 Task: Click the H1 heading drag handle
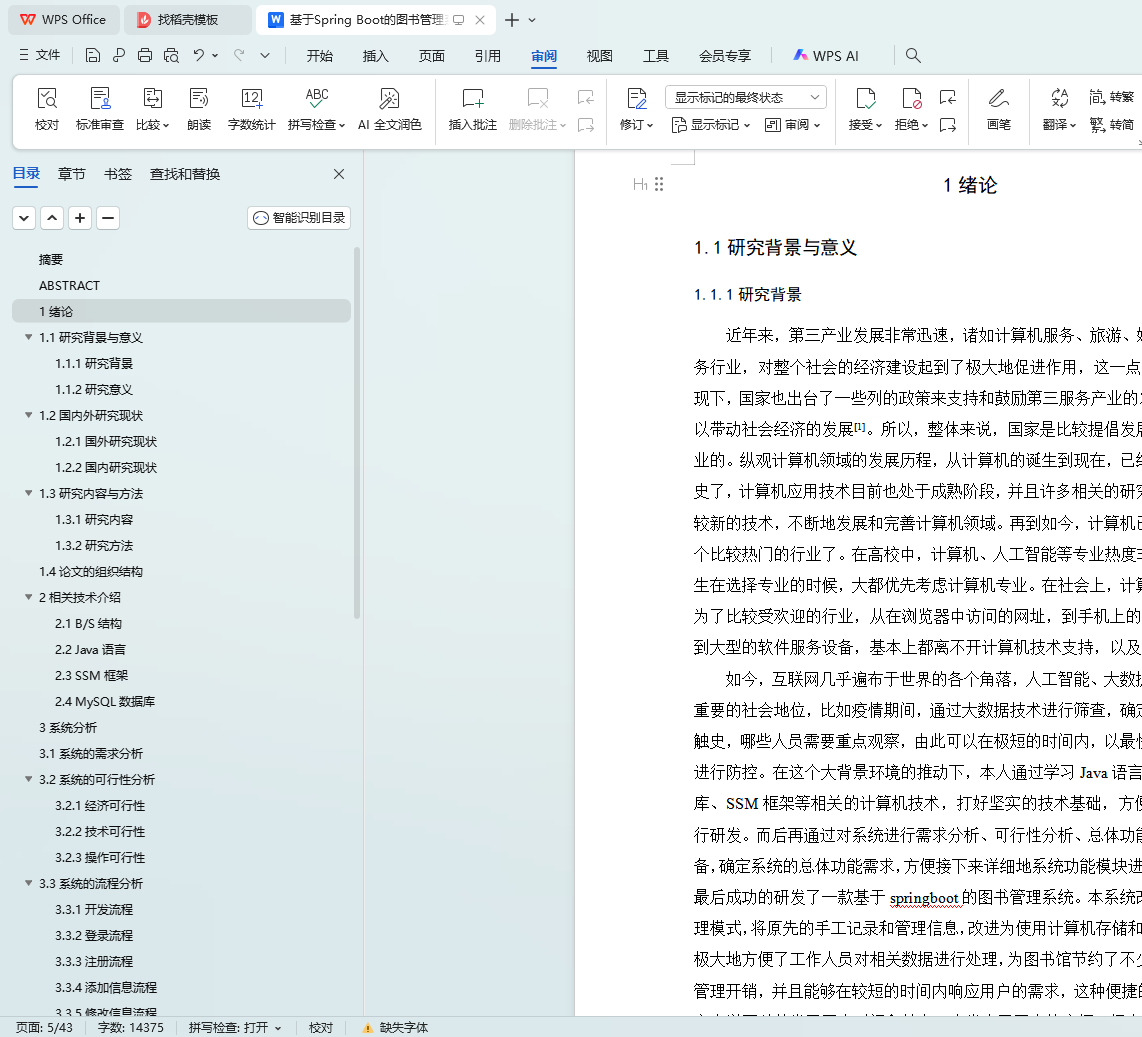(659, 184)
